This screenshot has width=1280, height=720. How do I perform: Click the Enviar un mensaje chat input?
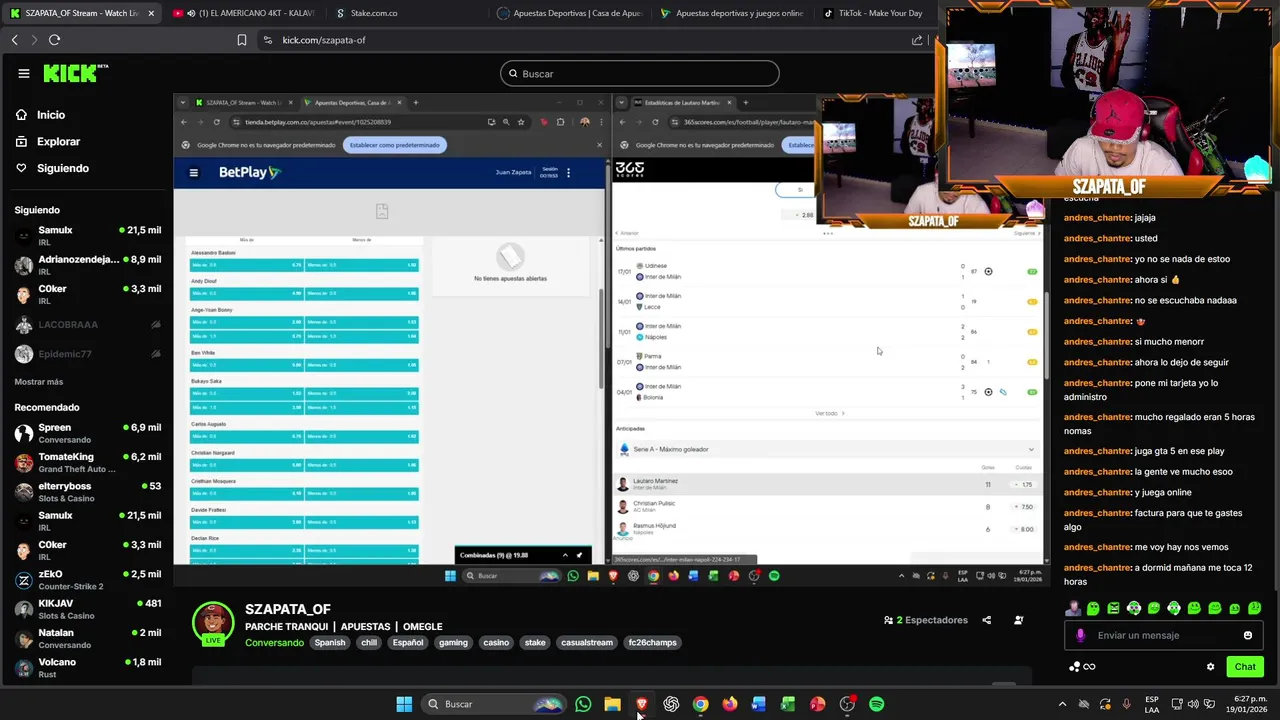pyautogui.click(x=1162, y=635)
